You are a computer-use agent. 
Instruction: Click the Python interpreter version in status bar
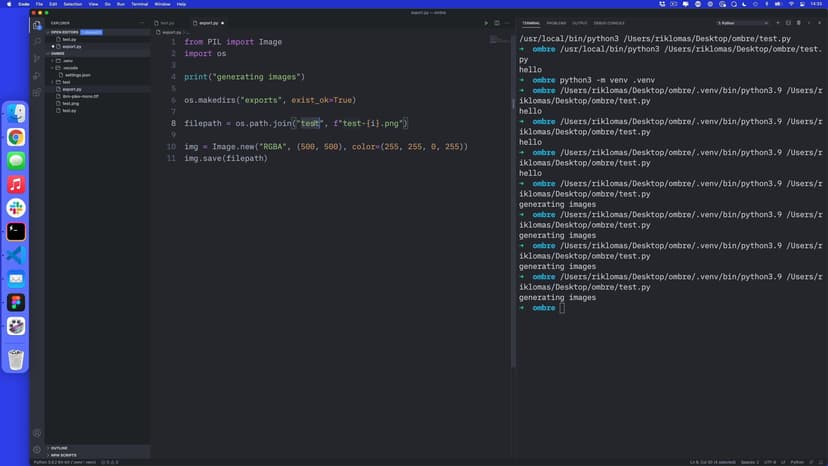click(56, 462)
